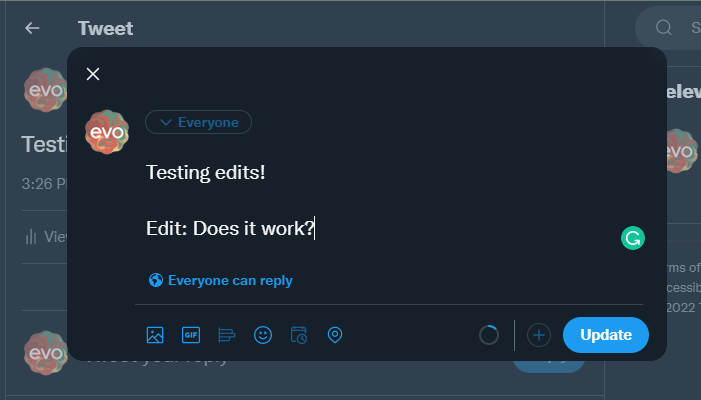Add a poll to the tweet
Image resolution: width=701 pixels, height=400 pixels.
[227, 335]
